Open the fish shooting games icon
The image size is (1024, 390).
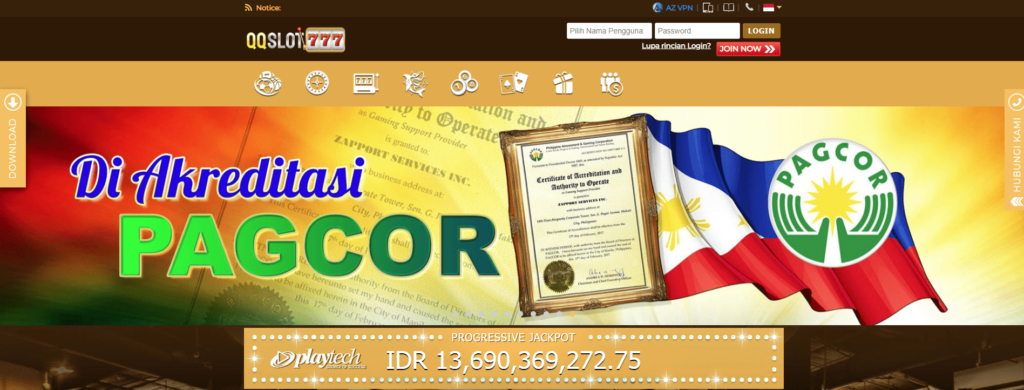pyautogui.click(x=415, y=84)
